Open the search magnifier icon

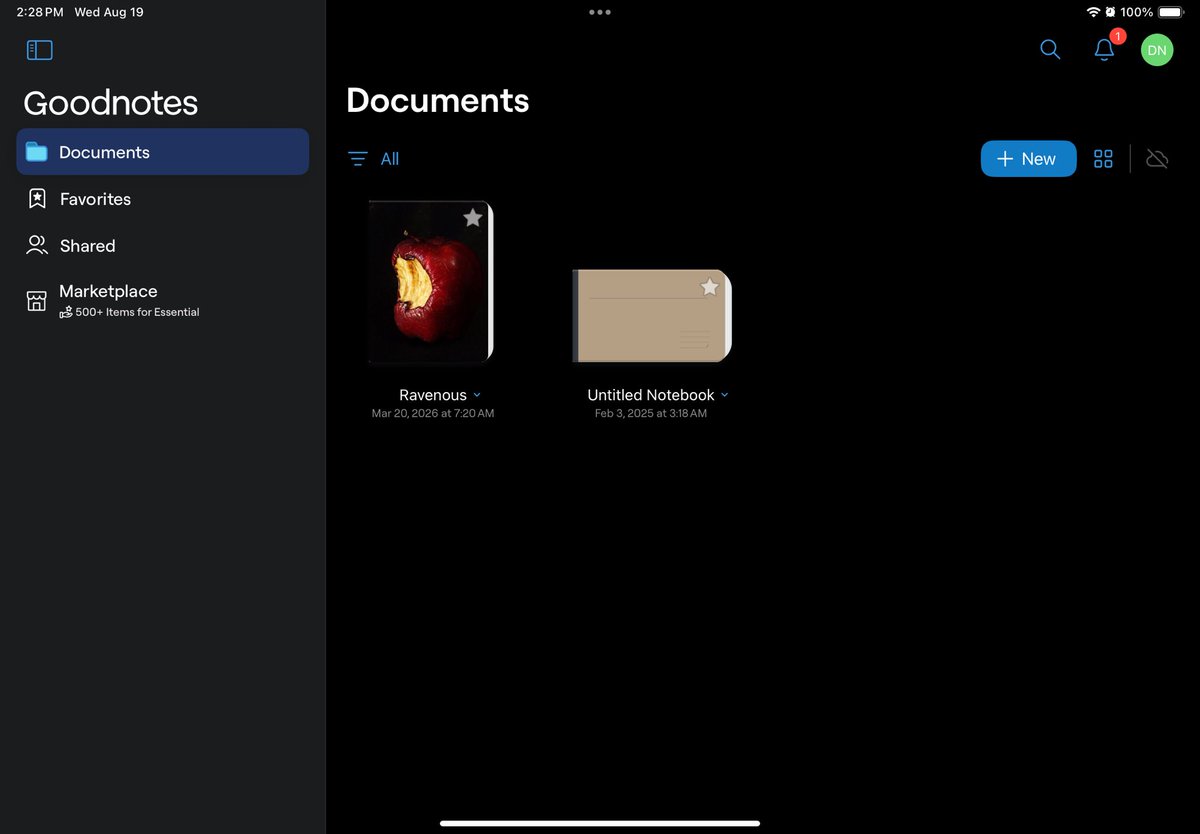tap(1050, 49)
